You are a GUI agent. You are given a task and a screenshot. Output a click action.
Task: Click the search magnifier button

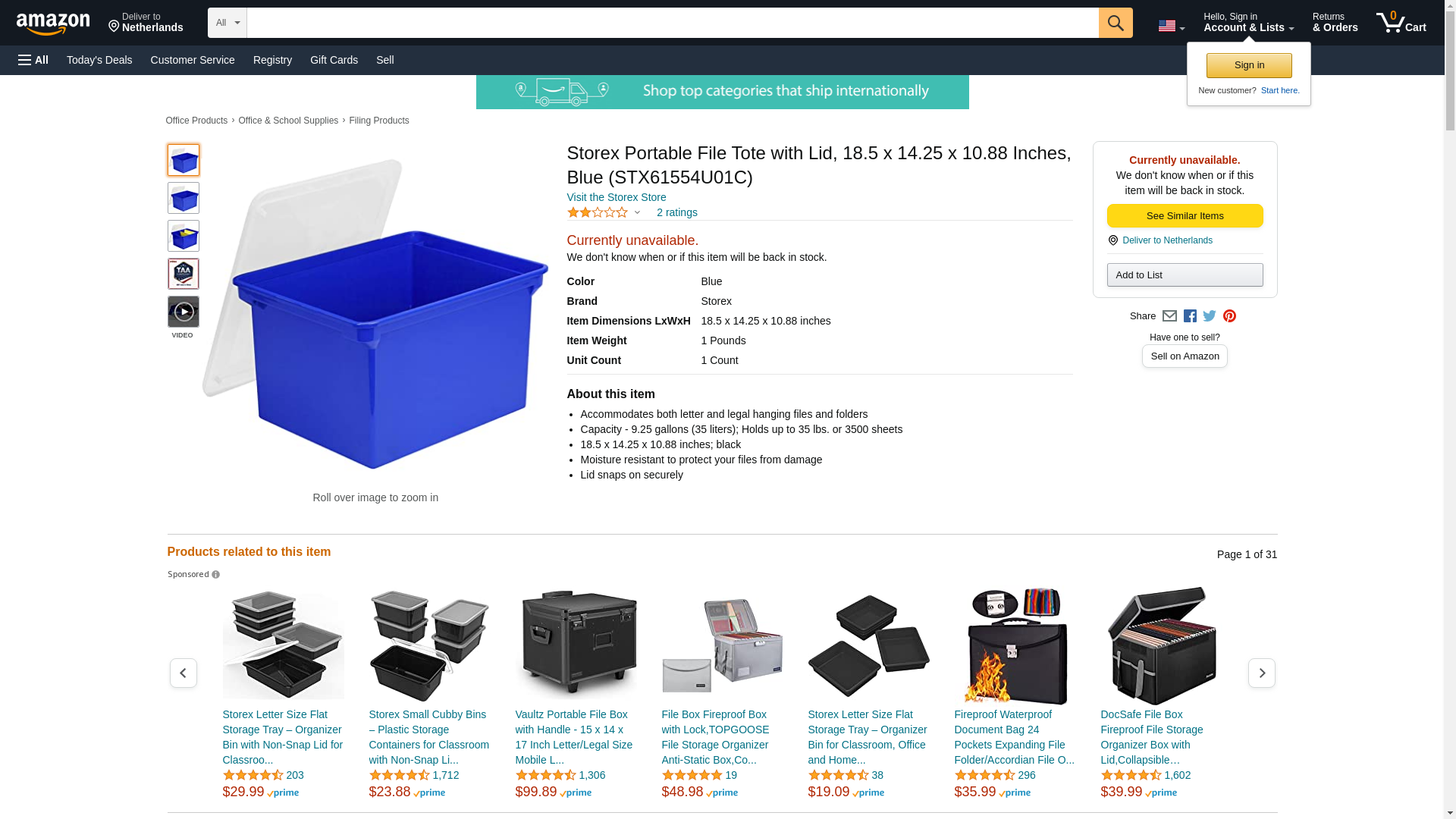point(1115,23)
